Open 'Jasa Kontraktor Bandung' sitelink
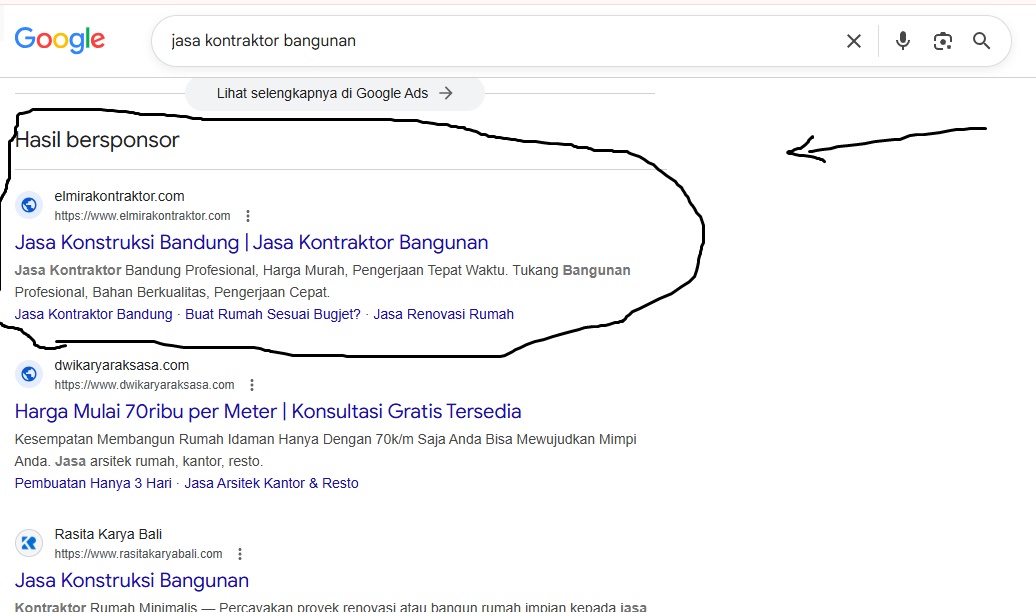 [x=93, y=315]
